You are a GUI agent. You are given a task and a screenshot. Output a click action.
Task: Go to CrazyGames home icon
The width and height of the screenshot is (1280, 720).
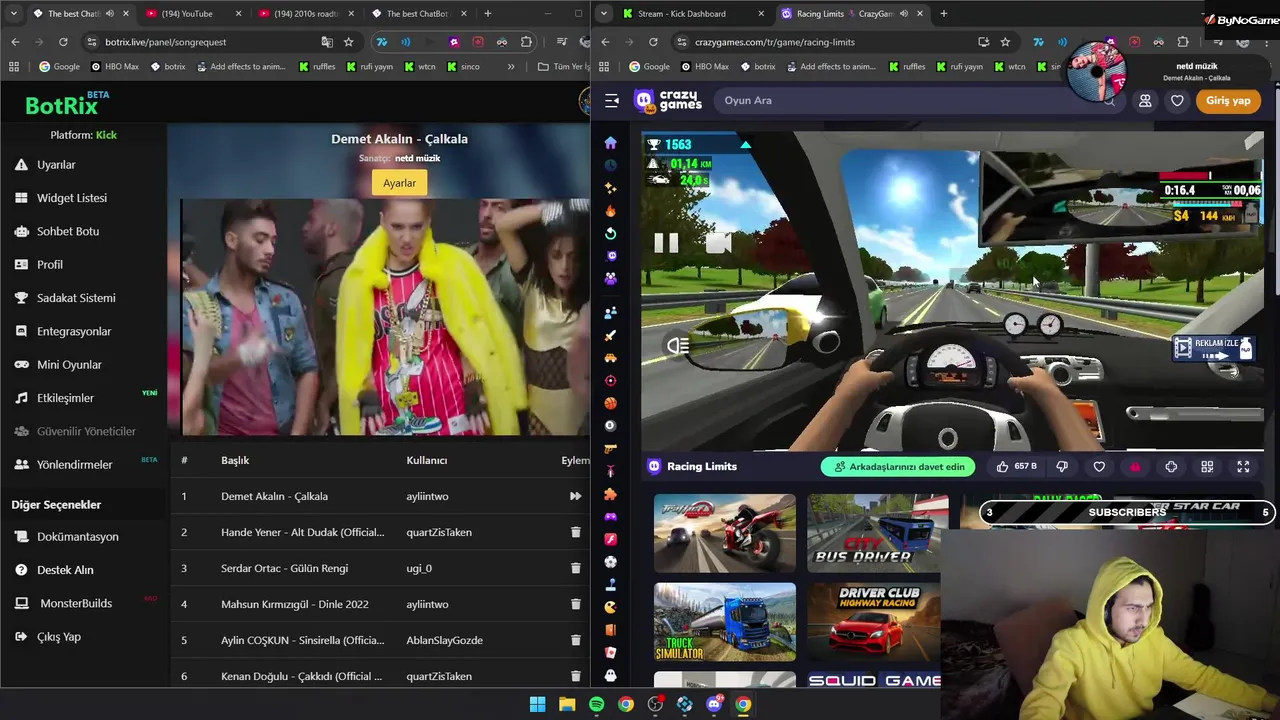[611, 143]
